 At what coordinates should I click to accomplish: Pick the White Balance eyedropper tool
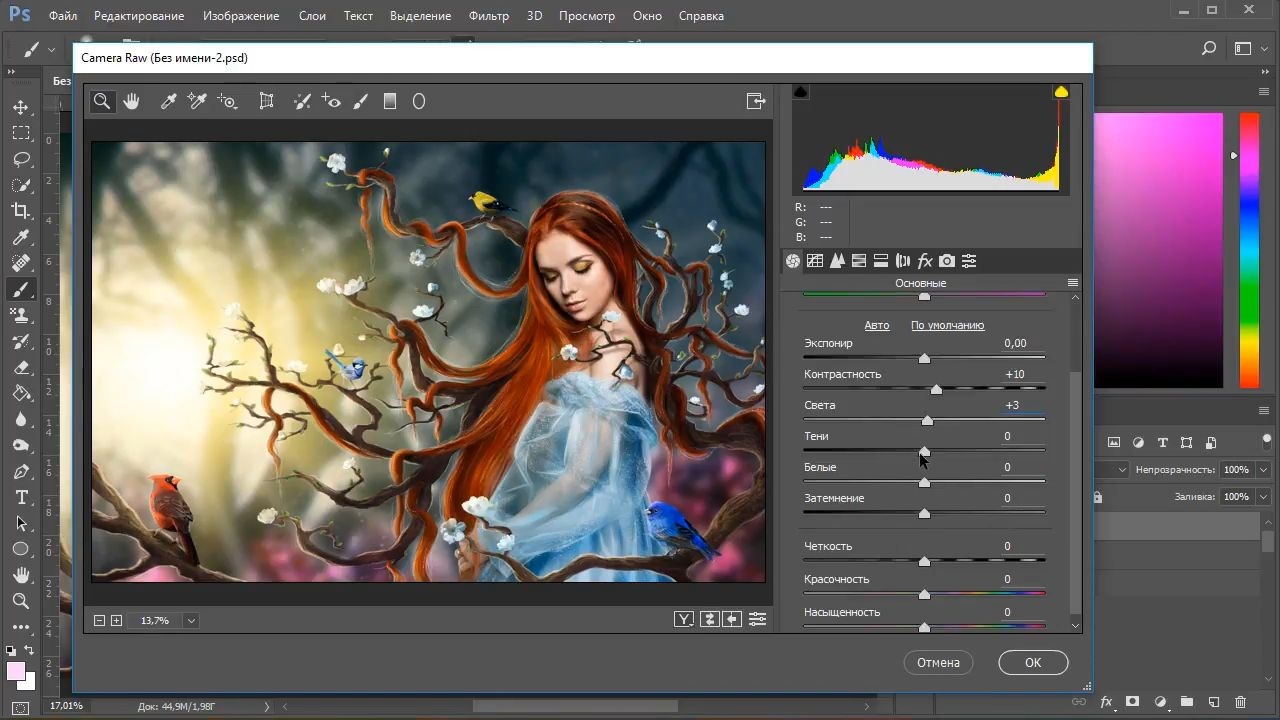point(168,101)
